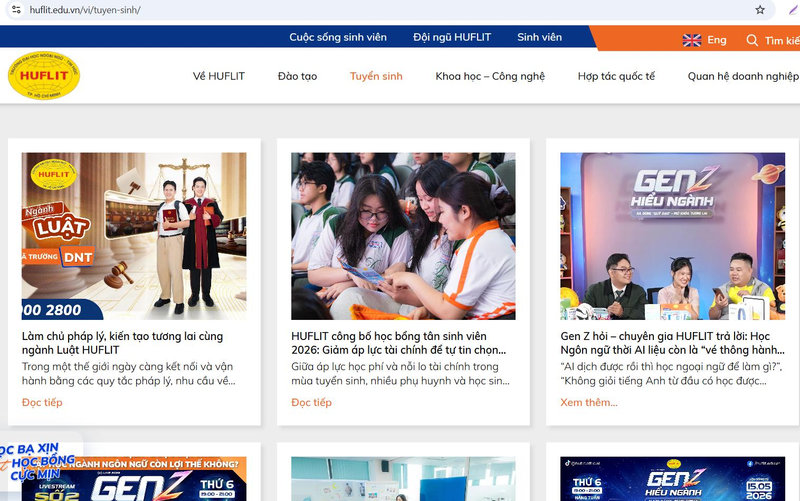
Task: Open Sinh viên top bar link
Action: (x=539, y=37)
